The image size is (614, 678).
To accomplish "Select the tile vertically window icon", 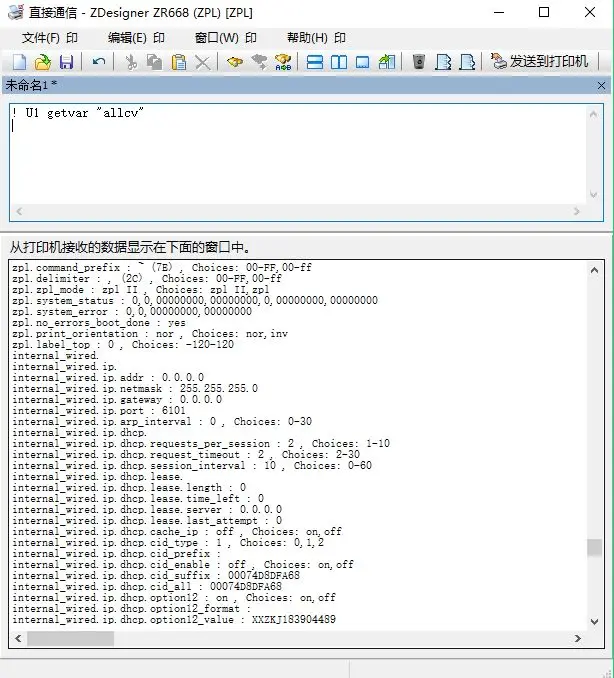I will pos(339,62).
